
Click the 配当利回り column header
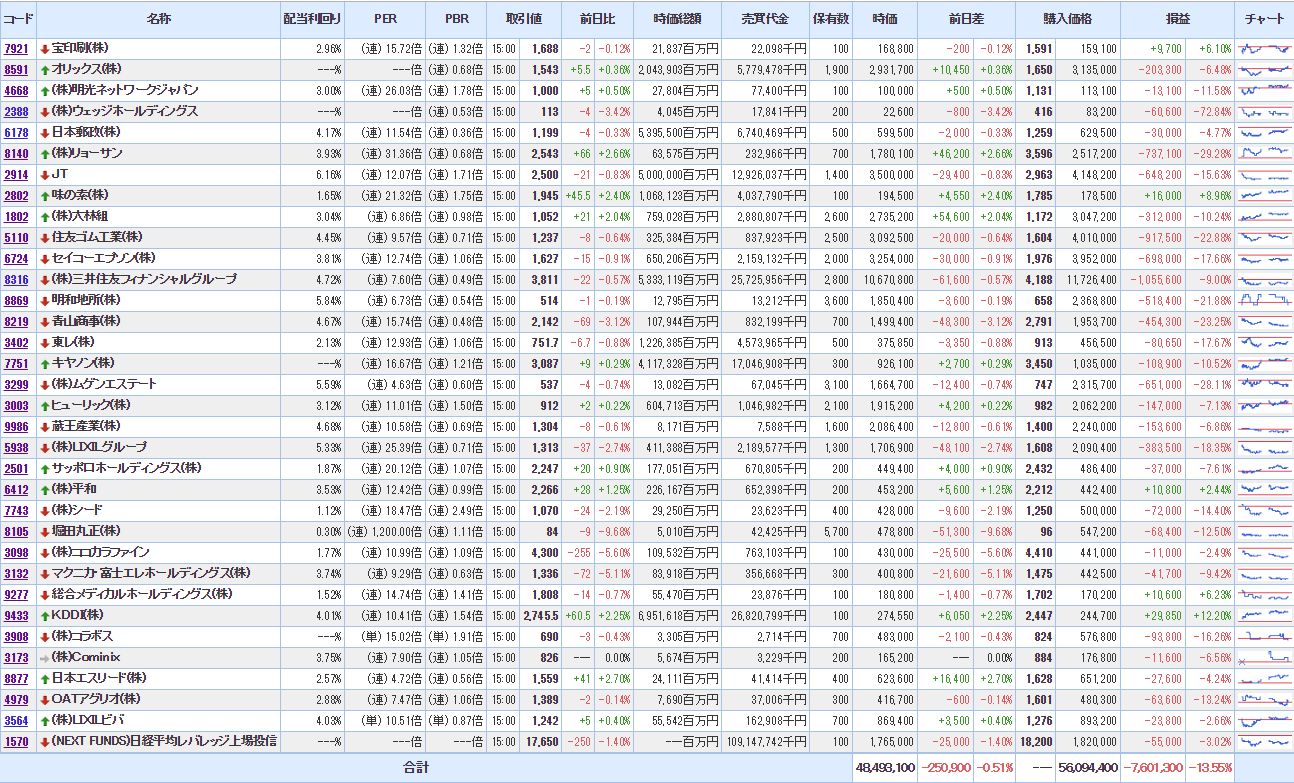pyautogui.click(x=312, y=19)
